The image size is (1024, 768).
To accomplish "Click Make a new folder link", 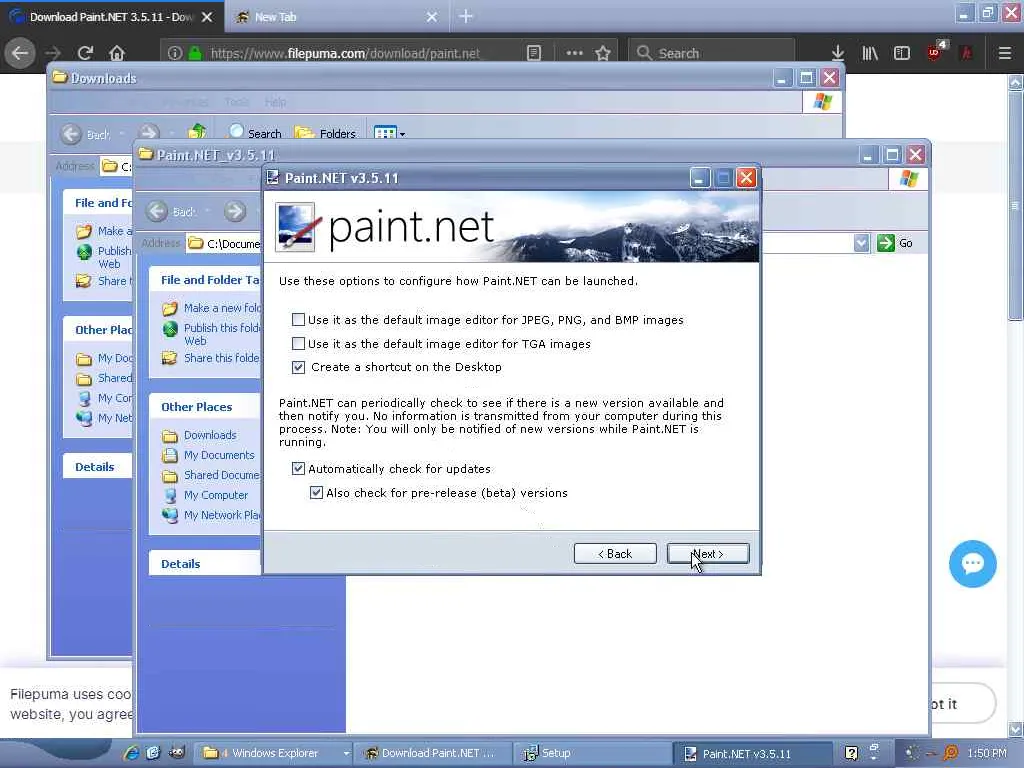I will (x=222, y=308).
